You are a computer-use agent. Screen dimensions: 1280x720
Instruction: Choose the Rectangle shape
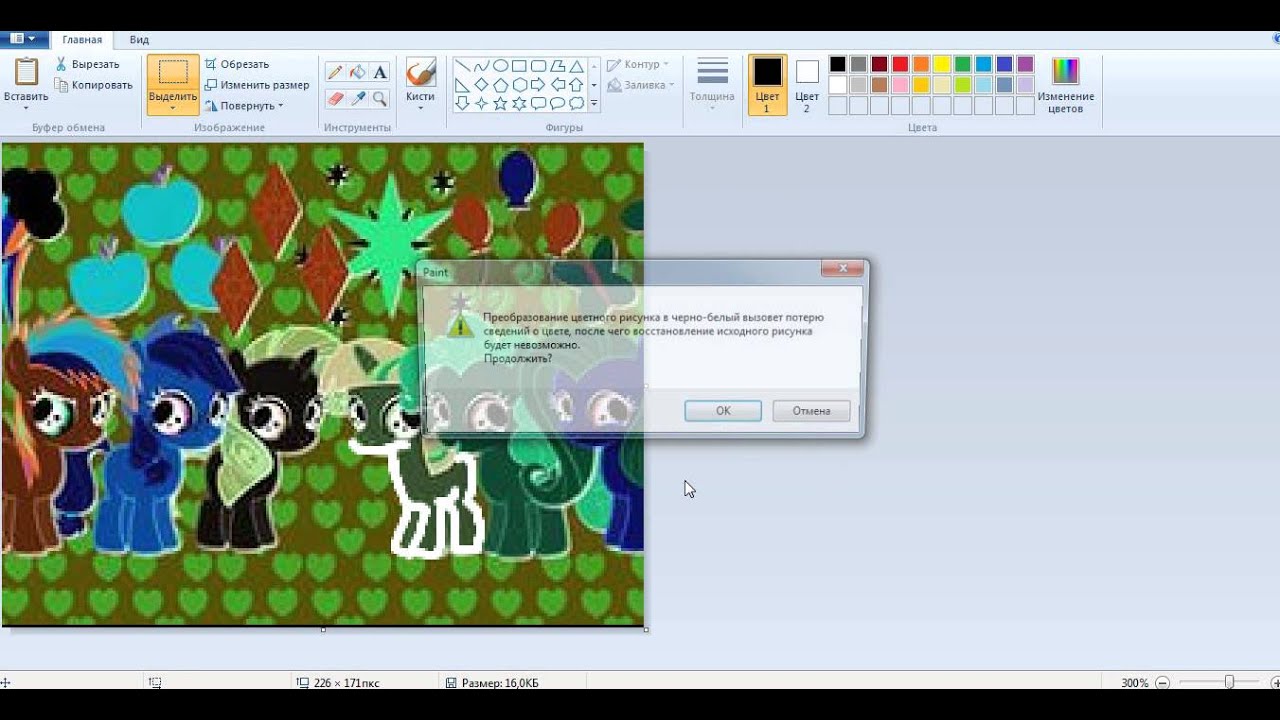519,66
